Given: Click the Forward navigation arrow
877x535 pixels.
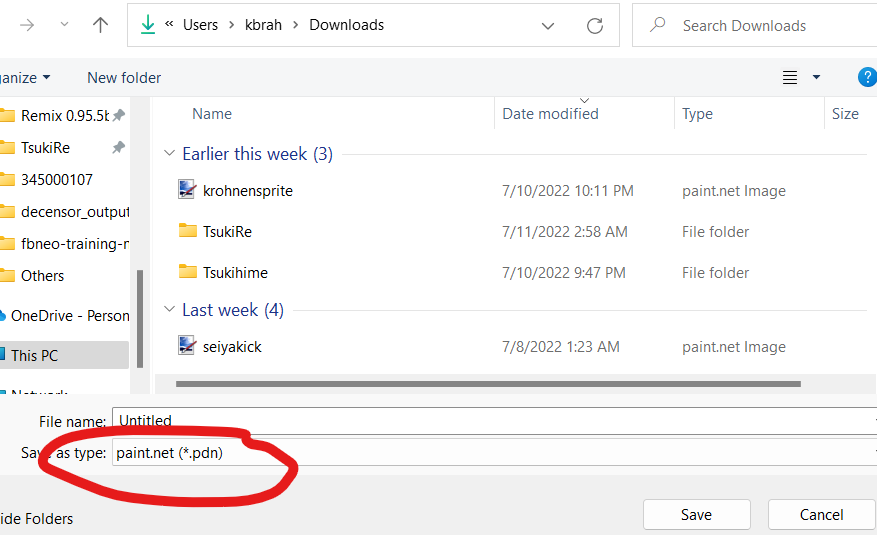Looking at the screenshot, I should [27, 25].
